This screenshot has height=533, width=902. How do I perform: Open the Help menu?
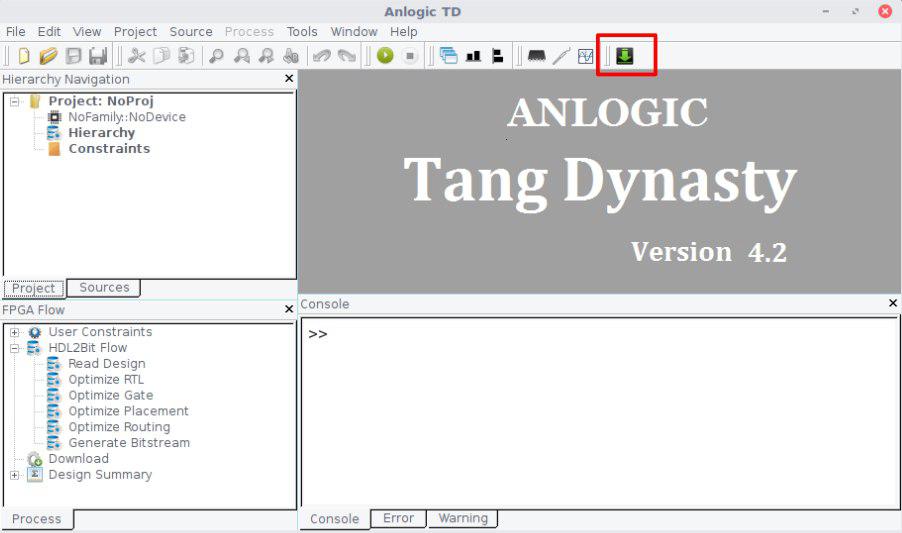tap(403, 32)
